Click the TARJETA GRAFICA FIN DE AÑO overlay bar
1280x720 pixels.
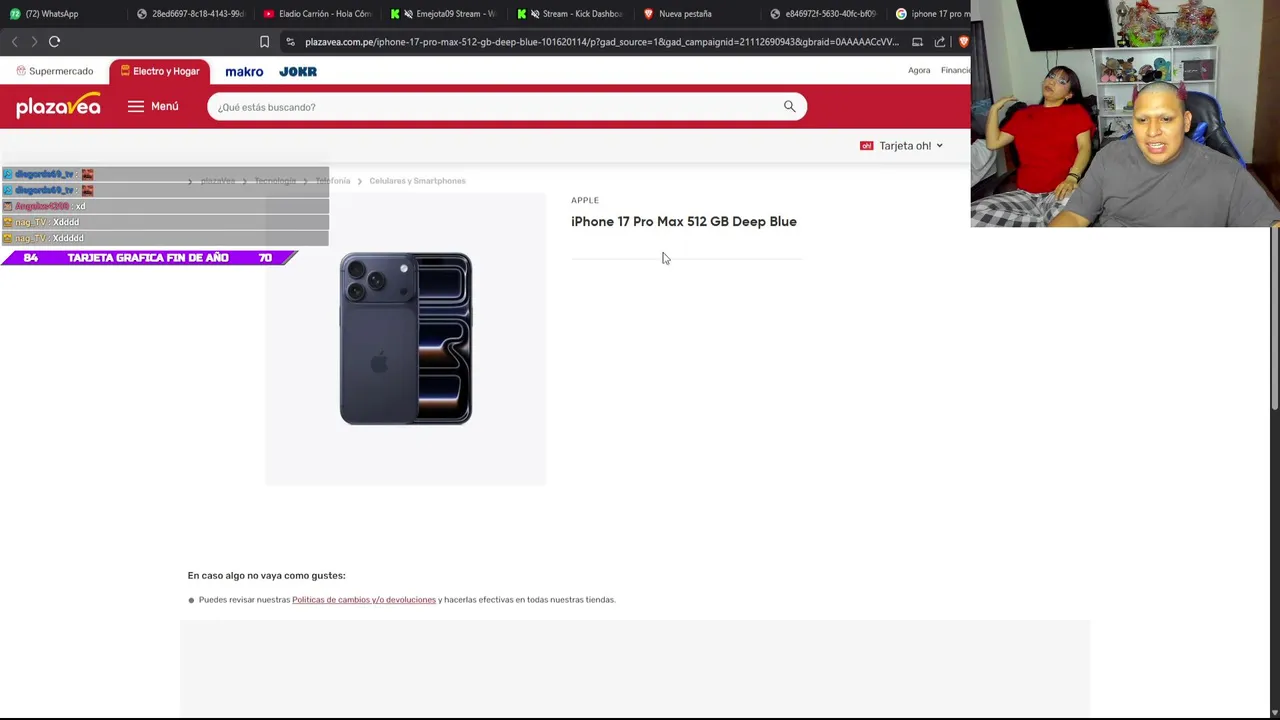pyautogui.click(x=148, y=258)
